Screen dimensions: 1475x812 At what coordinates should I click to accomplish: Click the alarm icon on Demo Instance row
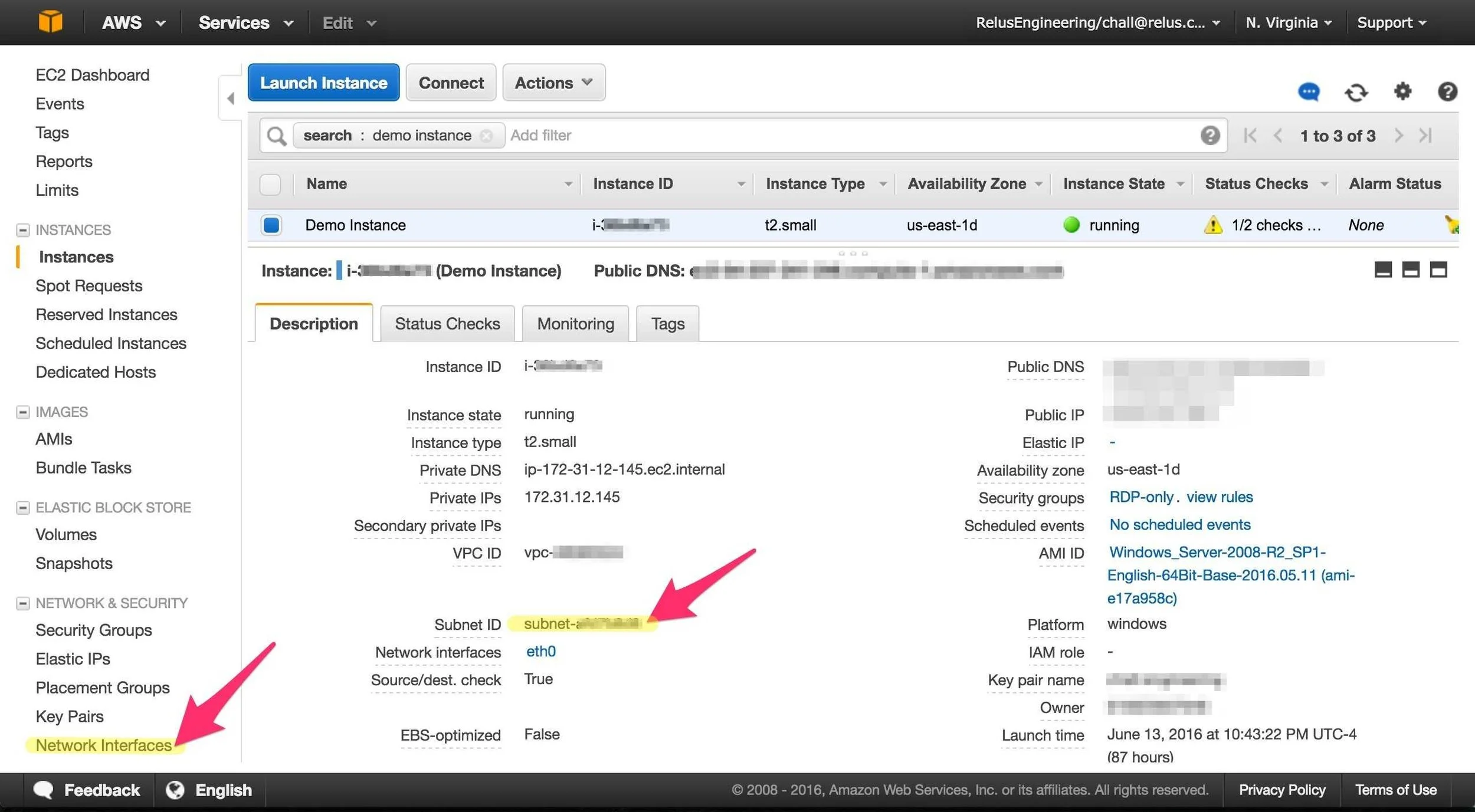[1451, 225]
